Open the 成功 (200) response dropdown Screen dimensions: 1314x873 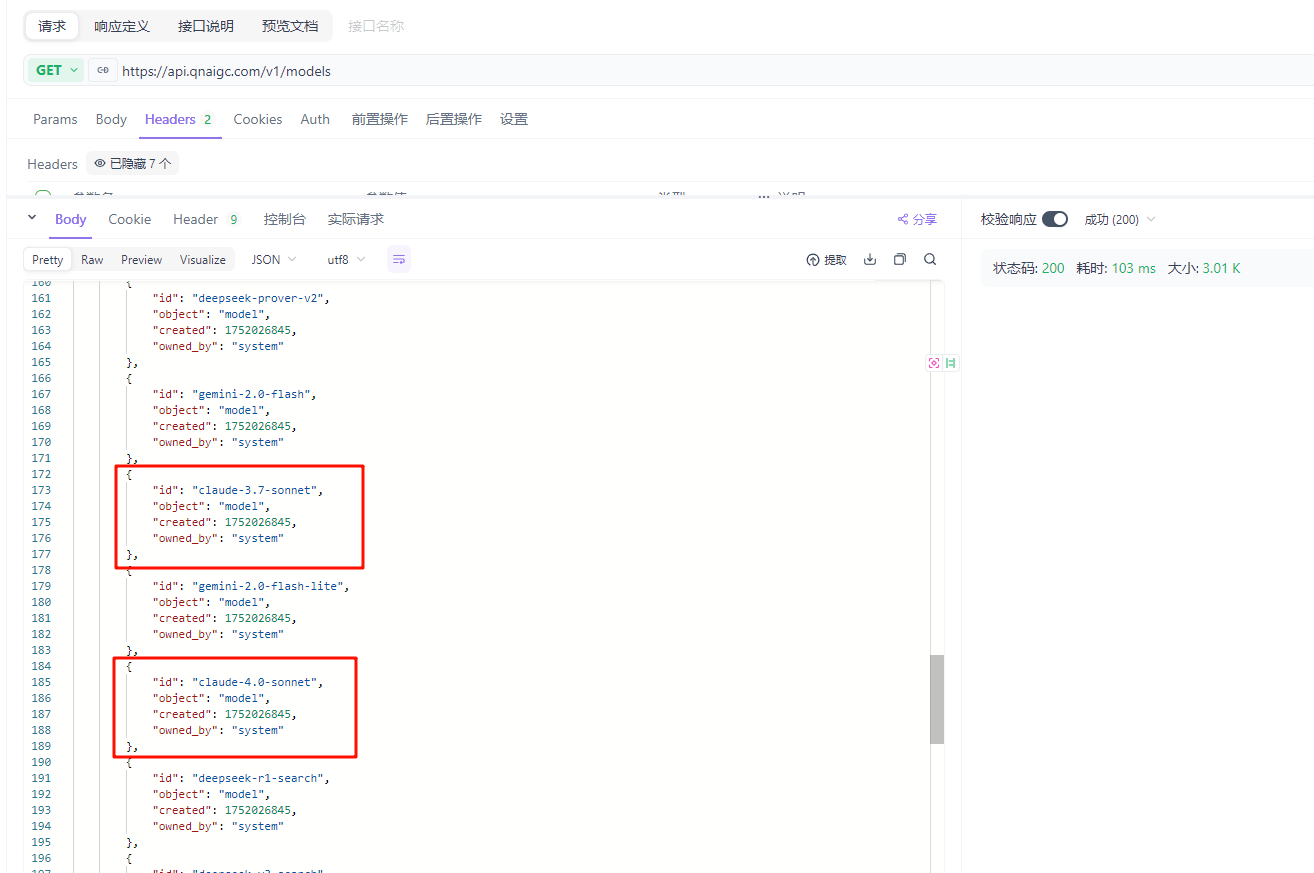[1120, 219]
